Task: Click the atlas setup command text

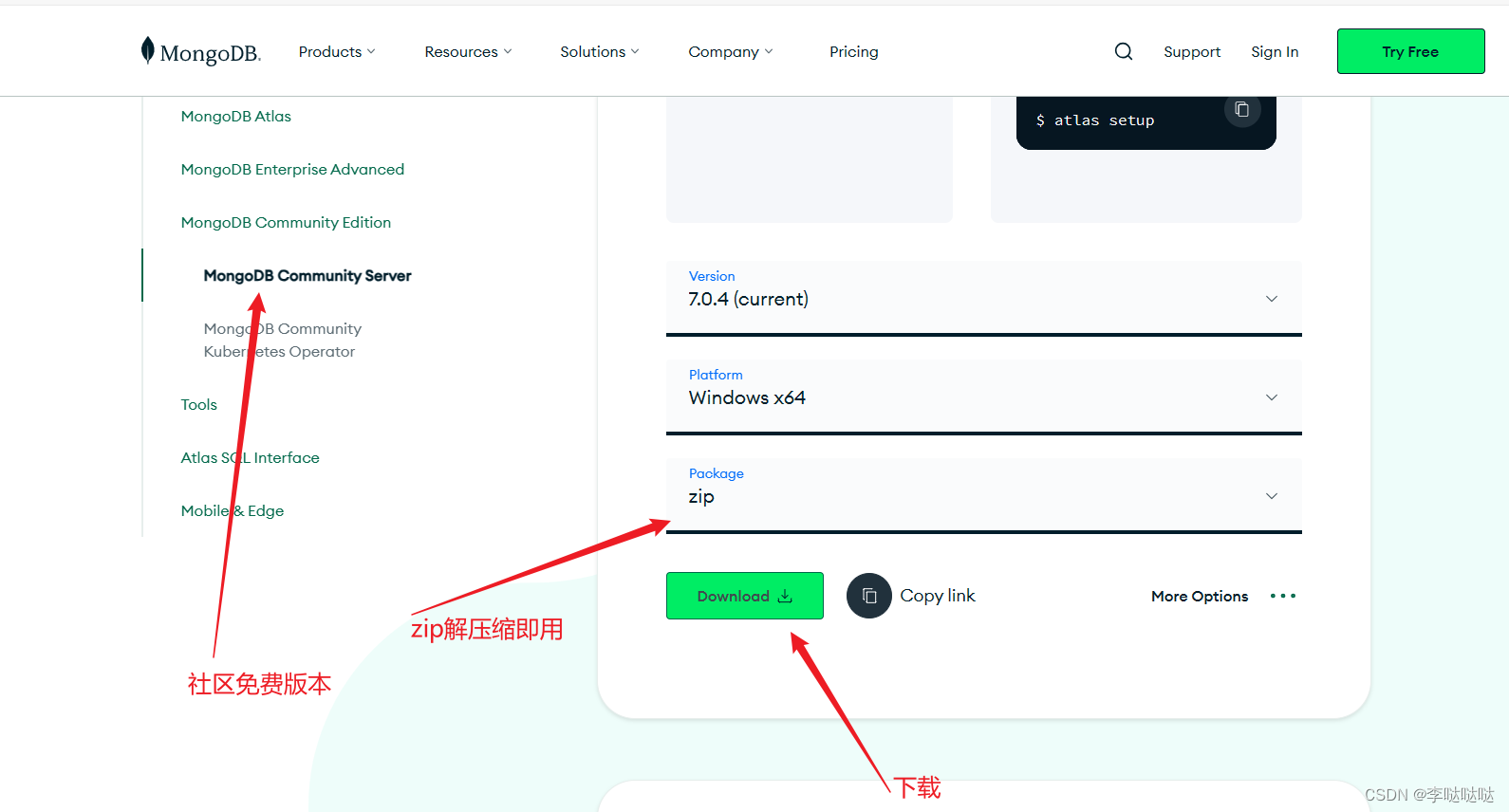Action: (x=1095, y=120)
